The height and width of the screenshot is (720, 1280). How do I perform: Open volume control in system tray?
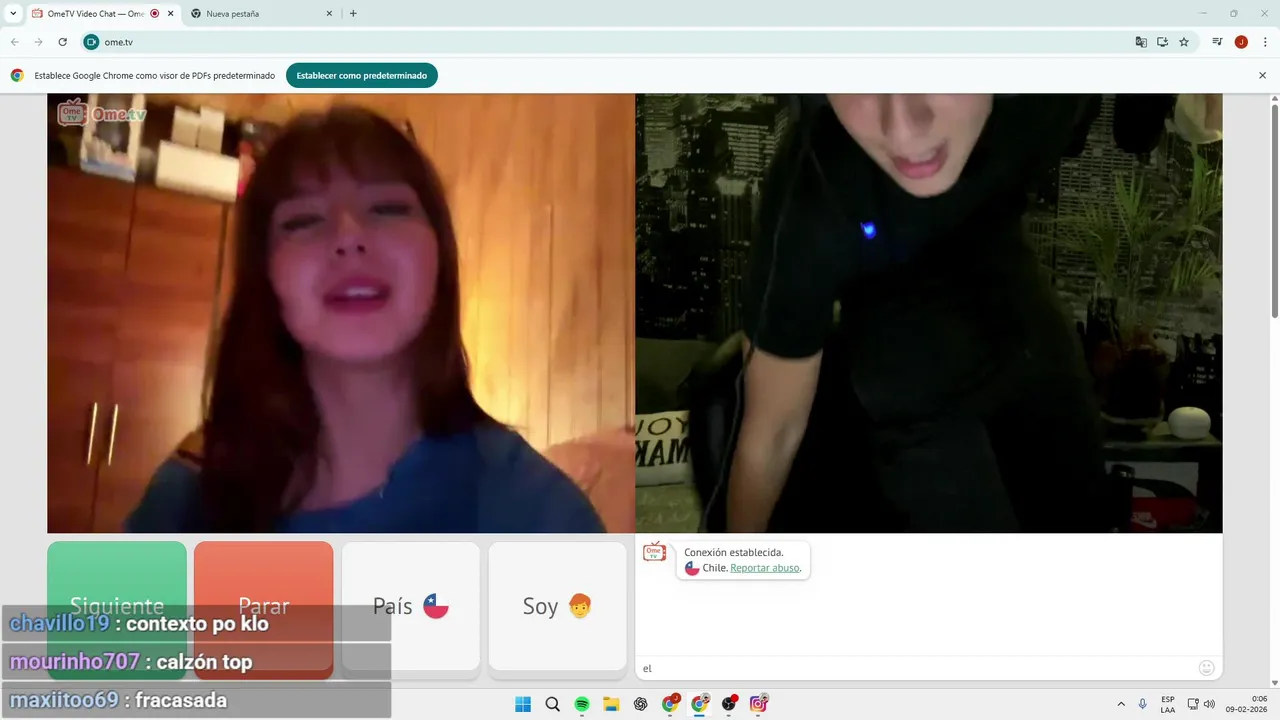tap(1209, 704)
